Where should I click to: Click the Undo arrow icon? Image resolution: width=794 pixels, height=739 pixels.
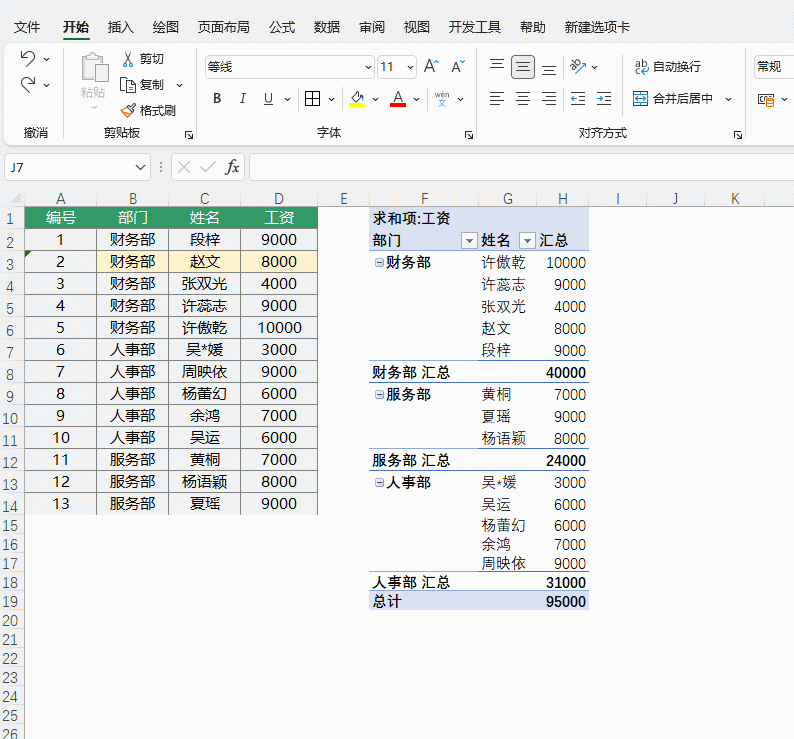(28, 59)
